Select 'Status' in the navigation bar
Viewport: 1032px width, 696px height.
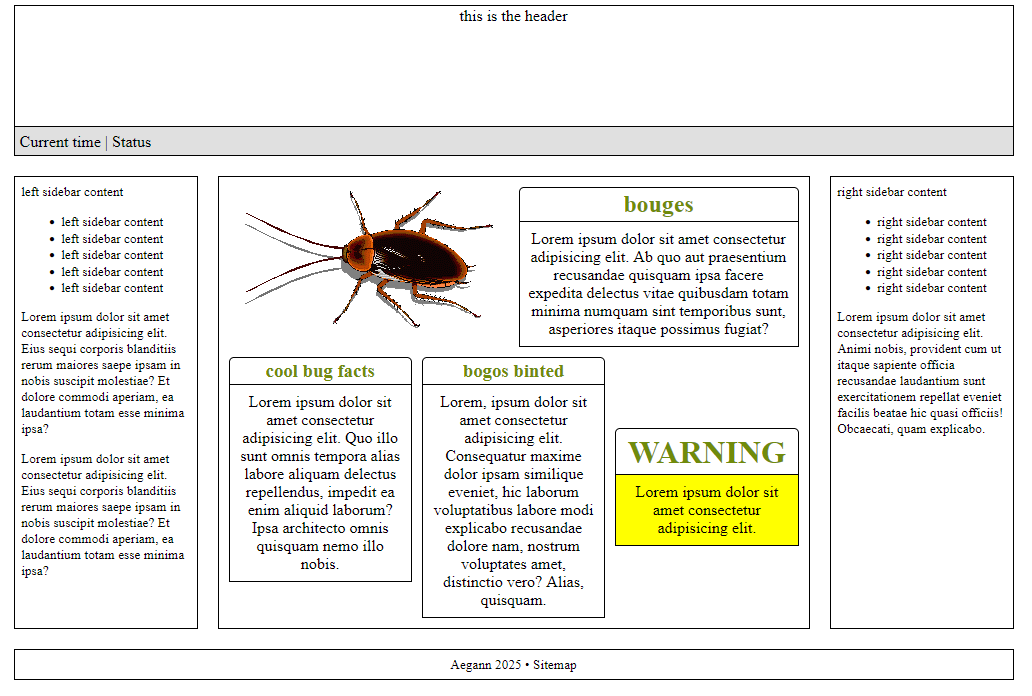(x=132, y=142)
